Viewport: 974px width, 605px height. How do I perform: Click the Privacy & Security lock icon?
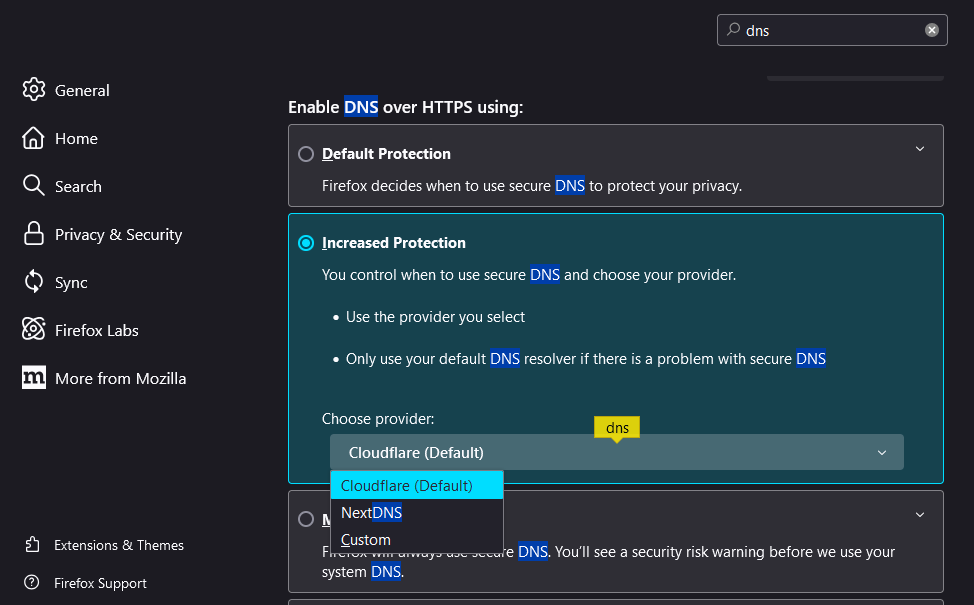click(34, 234)
